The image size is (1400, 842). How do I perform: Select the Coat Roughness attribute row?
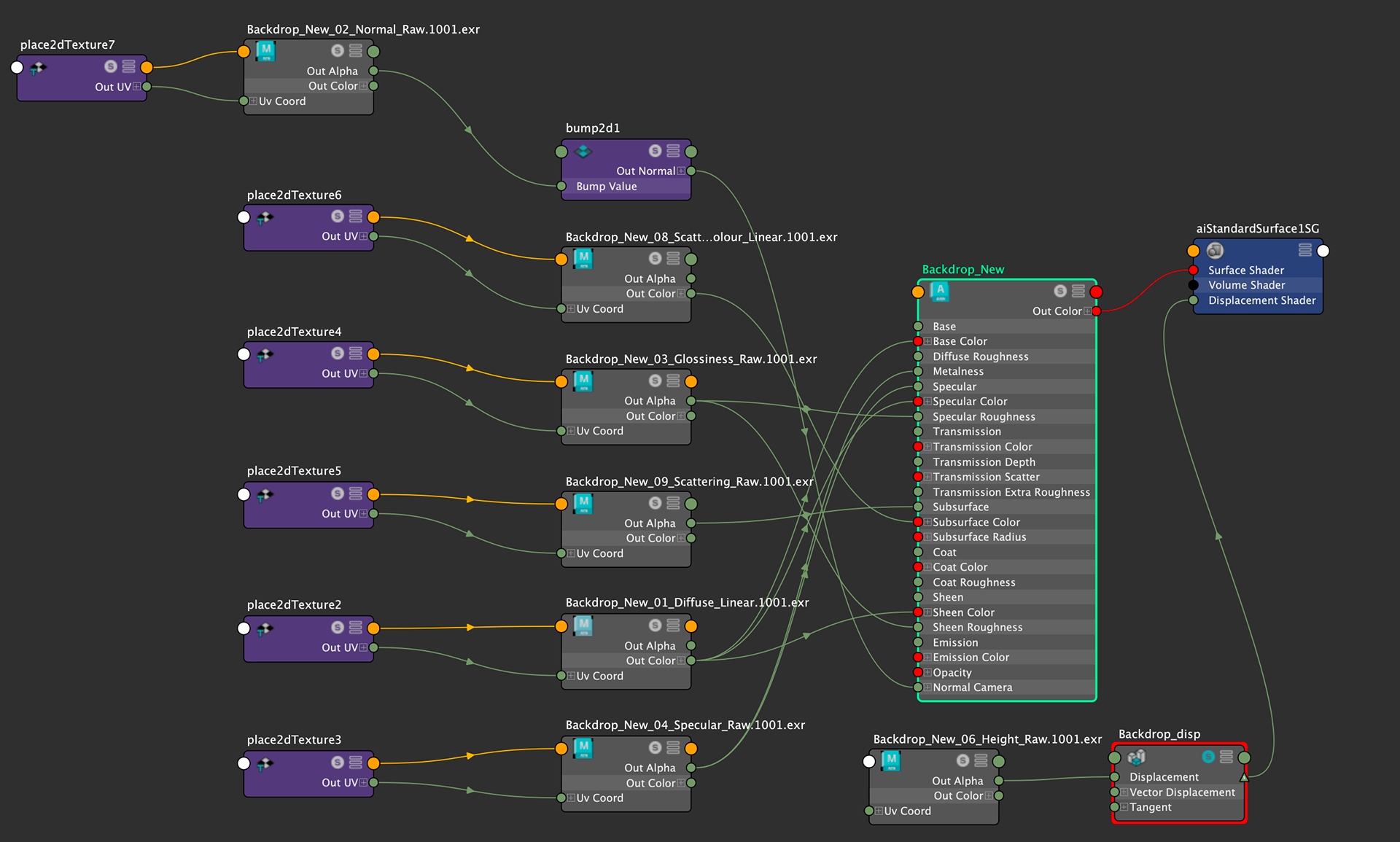point(1007,582)
